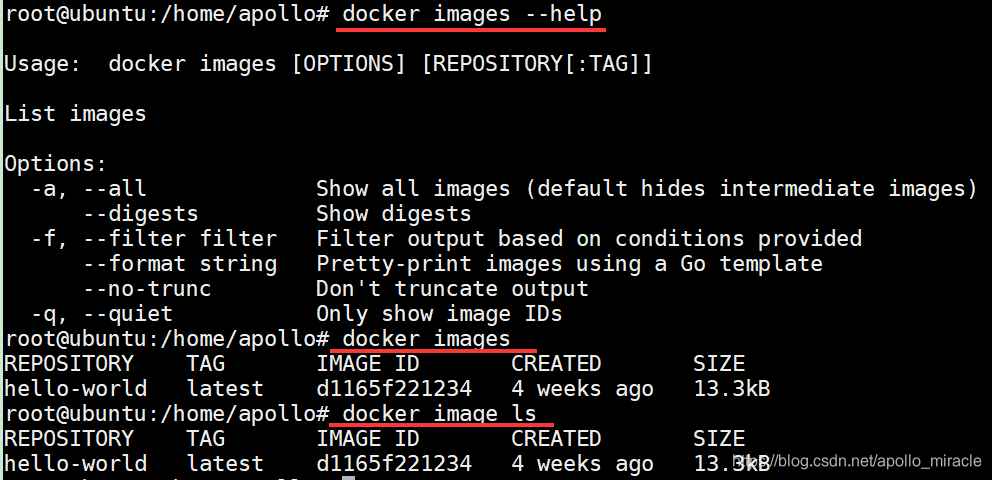
Task: Click 'Pretty-print images using a Go template'
Action: pos(569,264)
